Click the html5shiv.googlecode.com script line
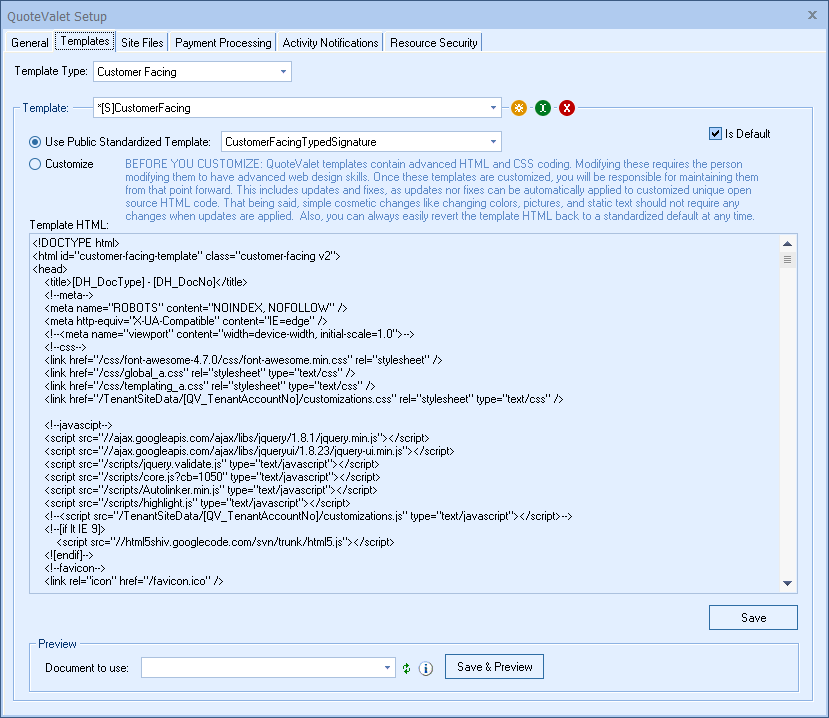Image resolution: width=829 pixels, height=718 pixels. tap(225, 542)
